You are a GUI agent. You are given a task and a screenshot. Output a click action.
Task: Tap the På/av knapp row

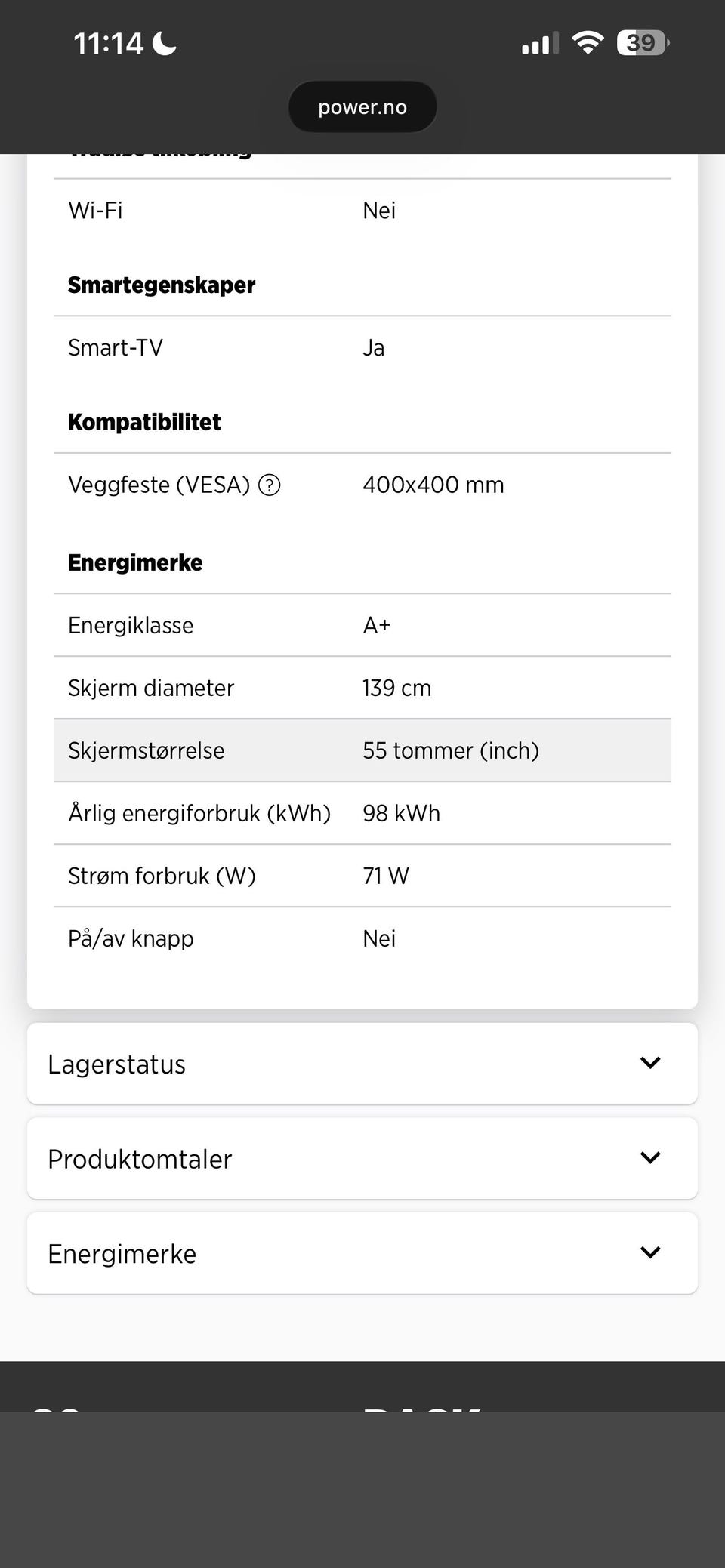point(362,938)
